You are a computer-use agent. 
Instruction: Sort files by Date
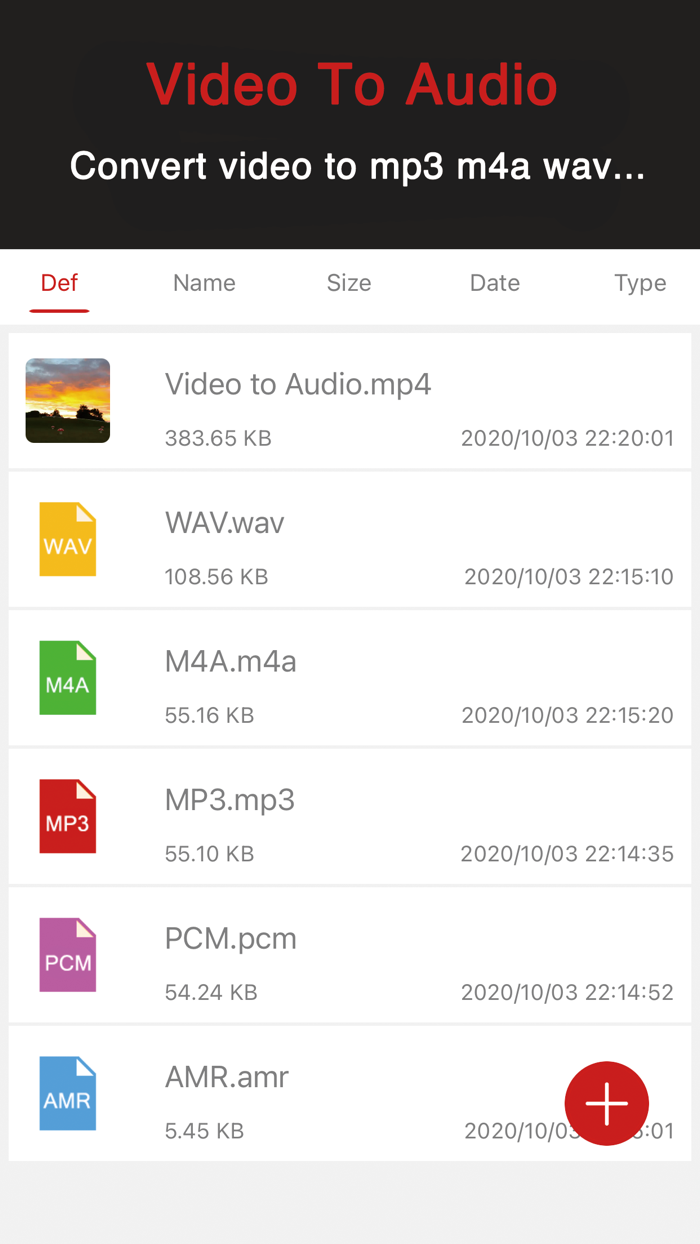pyautogui.click(x=494, y=283)
